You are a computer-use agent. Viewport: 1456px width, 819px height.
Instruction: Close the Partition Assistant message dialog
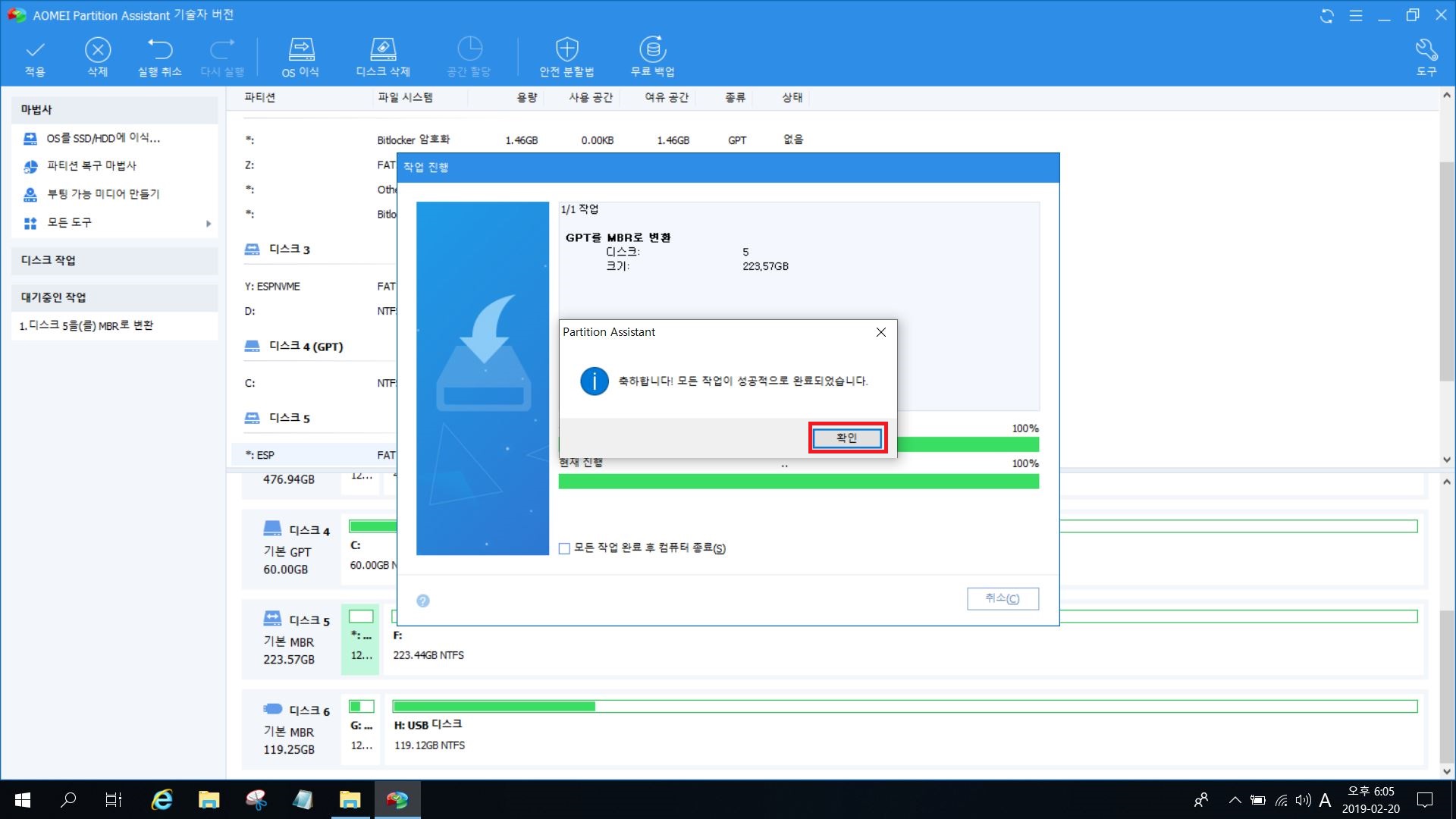click(x=880, y=332)
